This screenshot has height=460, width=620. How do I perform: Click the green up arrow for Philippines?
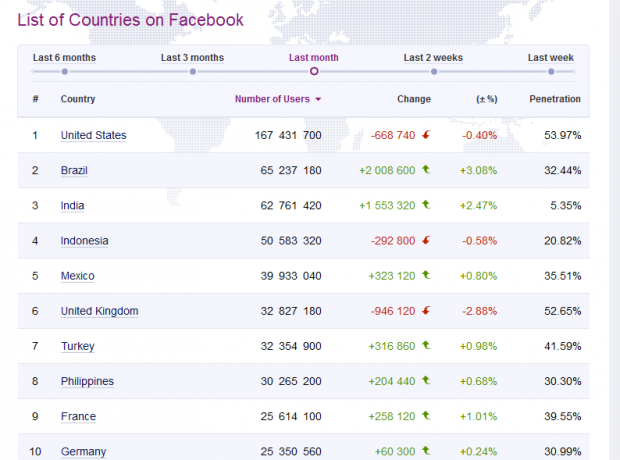426,381
